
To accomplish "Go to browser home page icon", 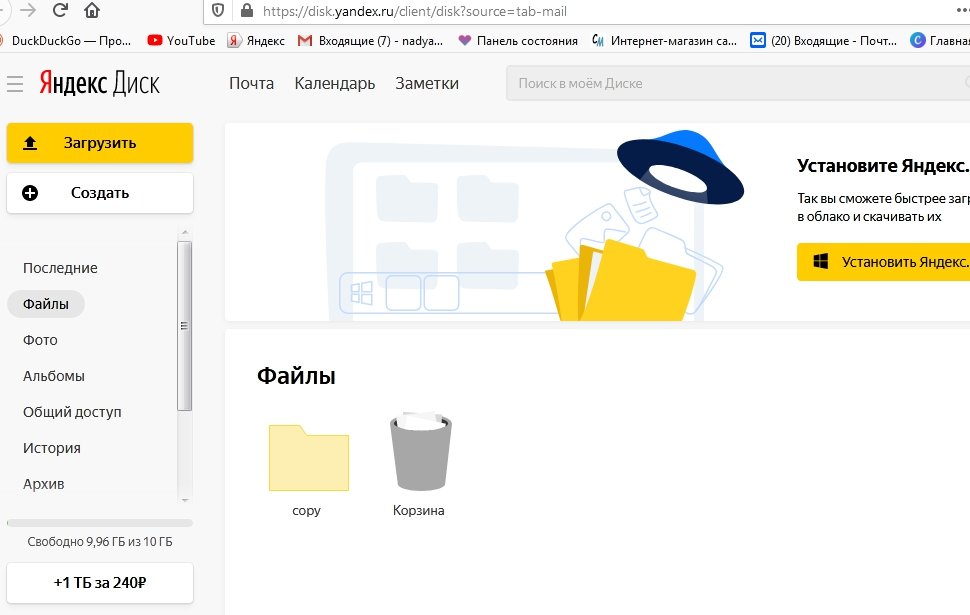I will click(92, 10).
